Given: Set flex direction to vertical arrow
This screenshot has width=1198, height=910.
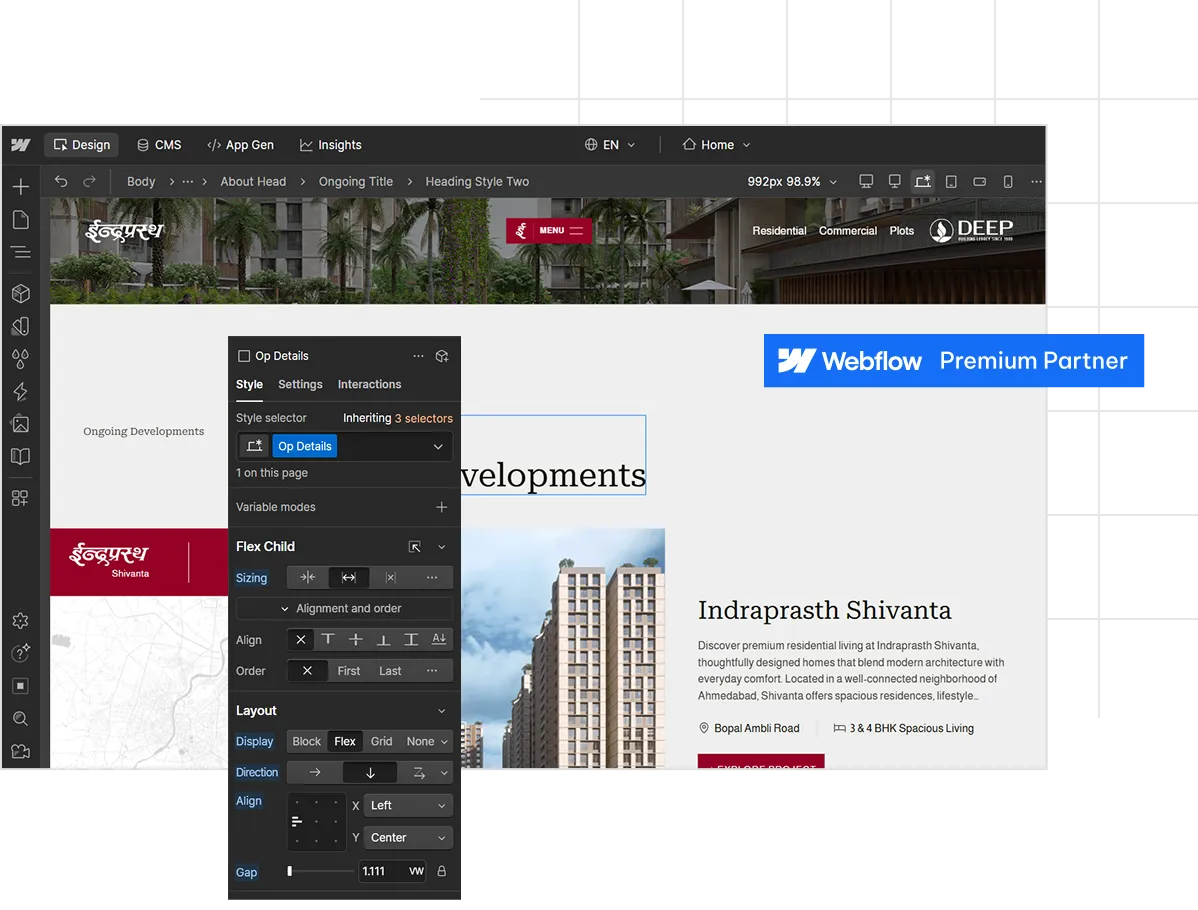Looking at the screenshot, I should click(x=370, y=772).
